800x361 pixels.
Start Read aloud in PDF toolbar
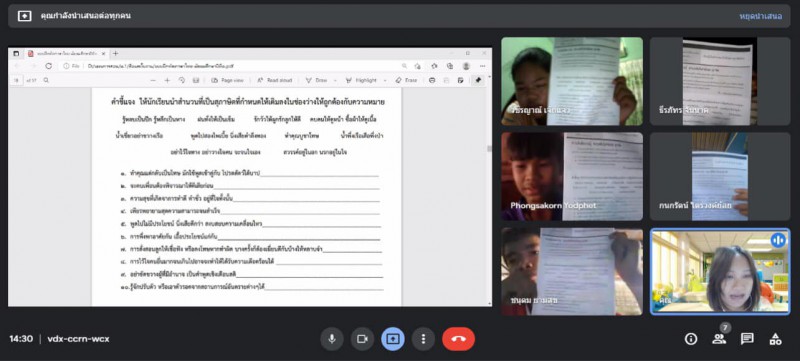pos(274,80)
